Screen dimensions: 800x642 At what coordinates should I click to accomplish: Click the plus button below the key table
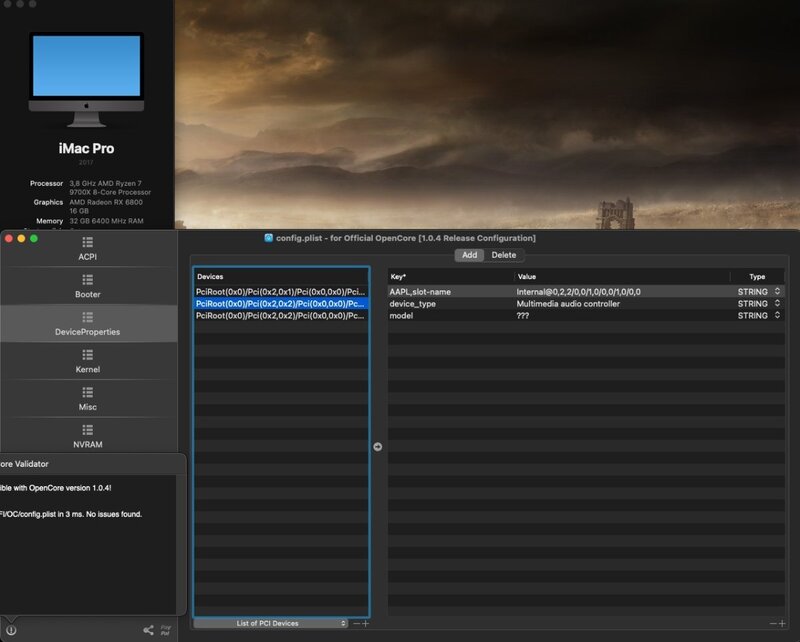(782, 623)
